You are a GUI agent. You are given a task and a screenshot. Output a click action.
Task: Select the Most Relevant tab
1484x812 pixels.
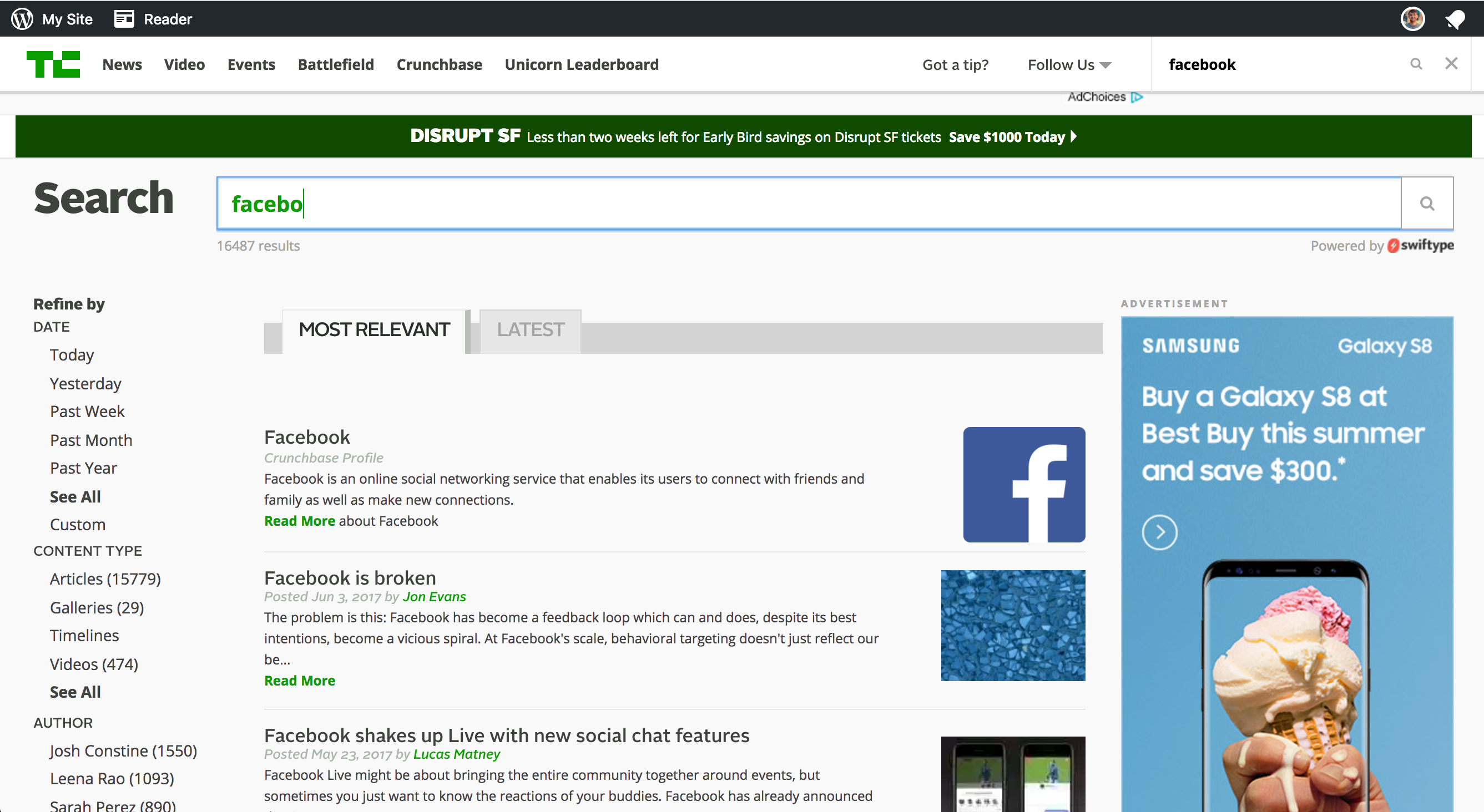point(374,330)
